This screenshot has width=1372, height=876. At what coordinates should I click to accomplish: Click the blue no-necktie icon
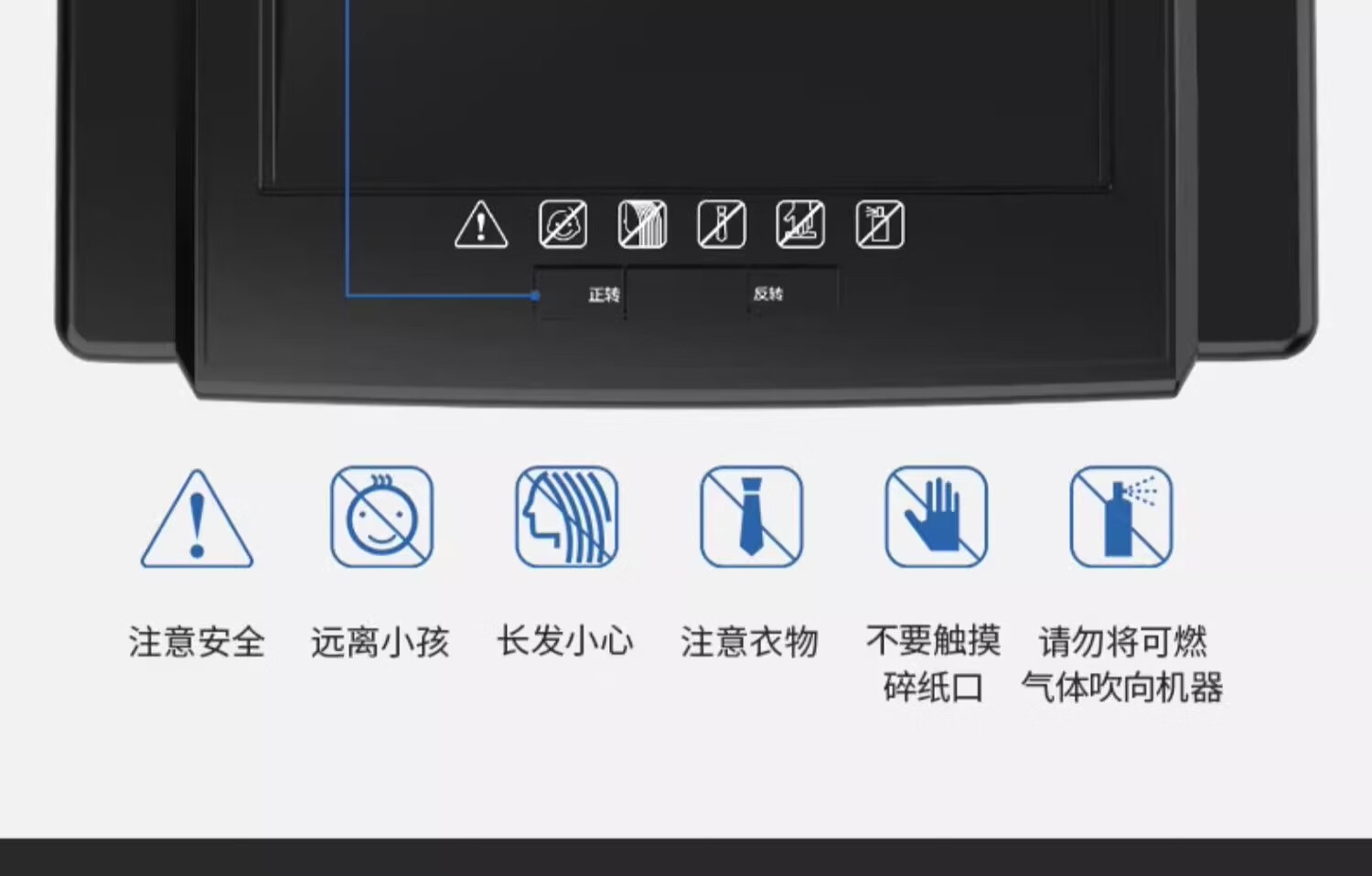pyautogui.click(x=752, y=517)
